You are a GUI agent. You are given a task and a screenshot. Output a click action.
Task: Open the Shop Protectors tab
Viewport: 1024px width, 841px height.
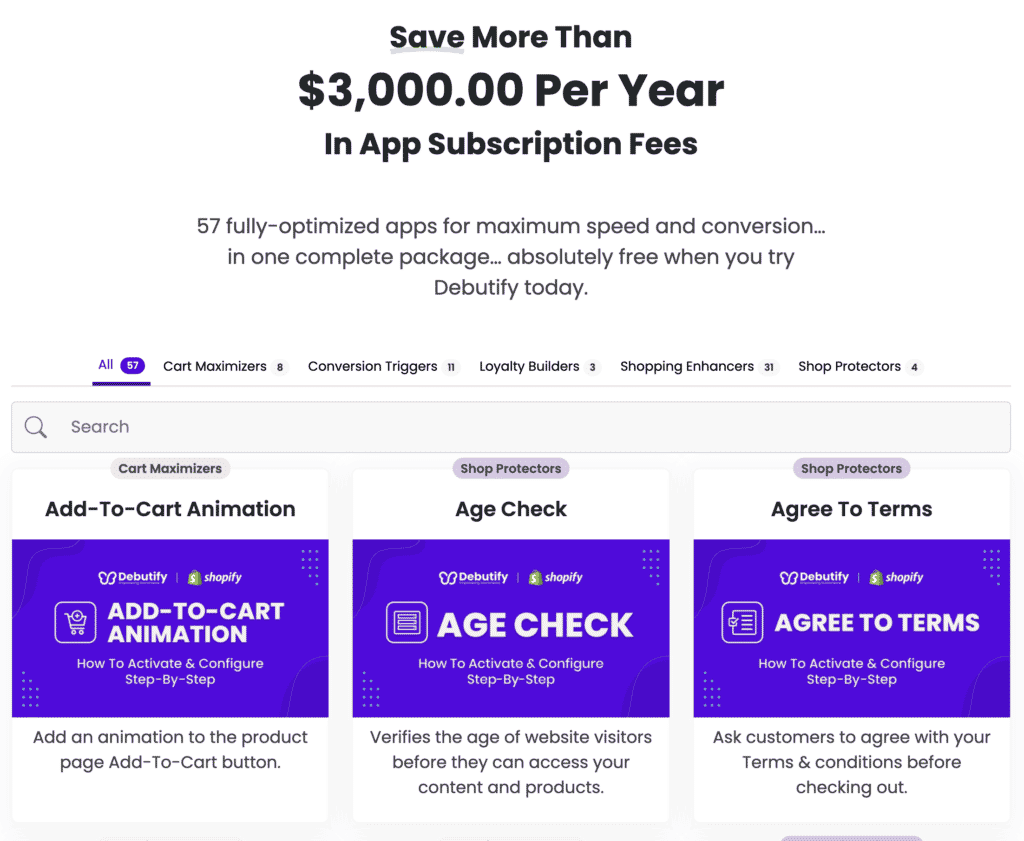(x=860, y=366)
